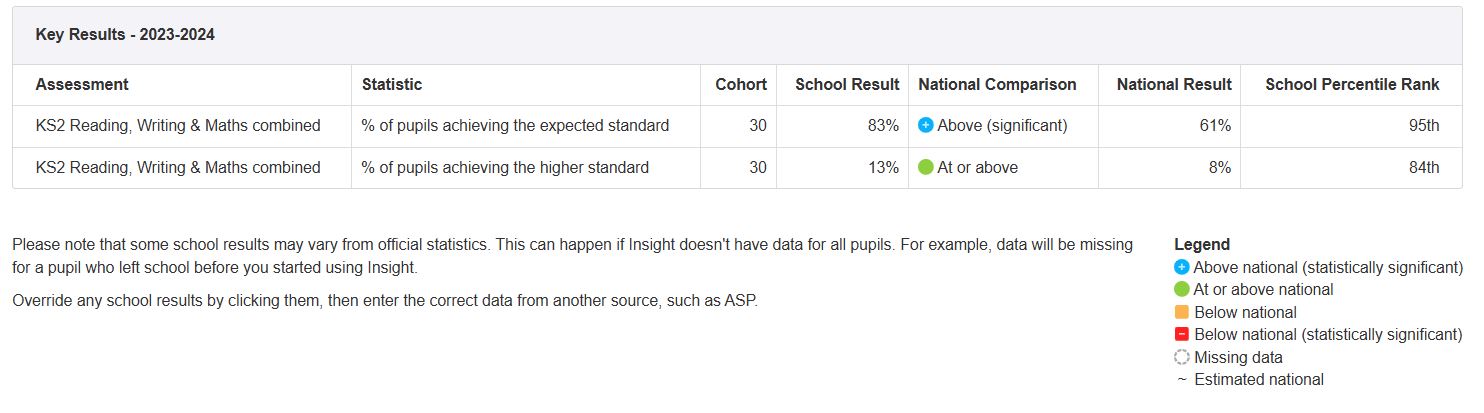Image resolution: width=1484 pixels, height=413 pixels.
Task: Click the National Comparison column header
Action: [x=997, y=85]
